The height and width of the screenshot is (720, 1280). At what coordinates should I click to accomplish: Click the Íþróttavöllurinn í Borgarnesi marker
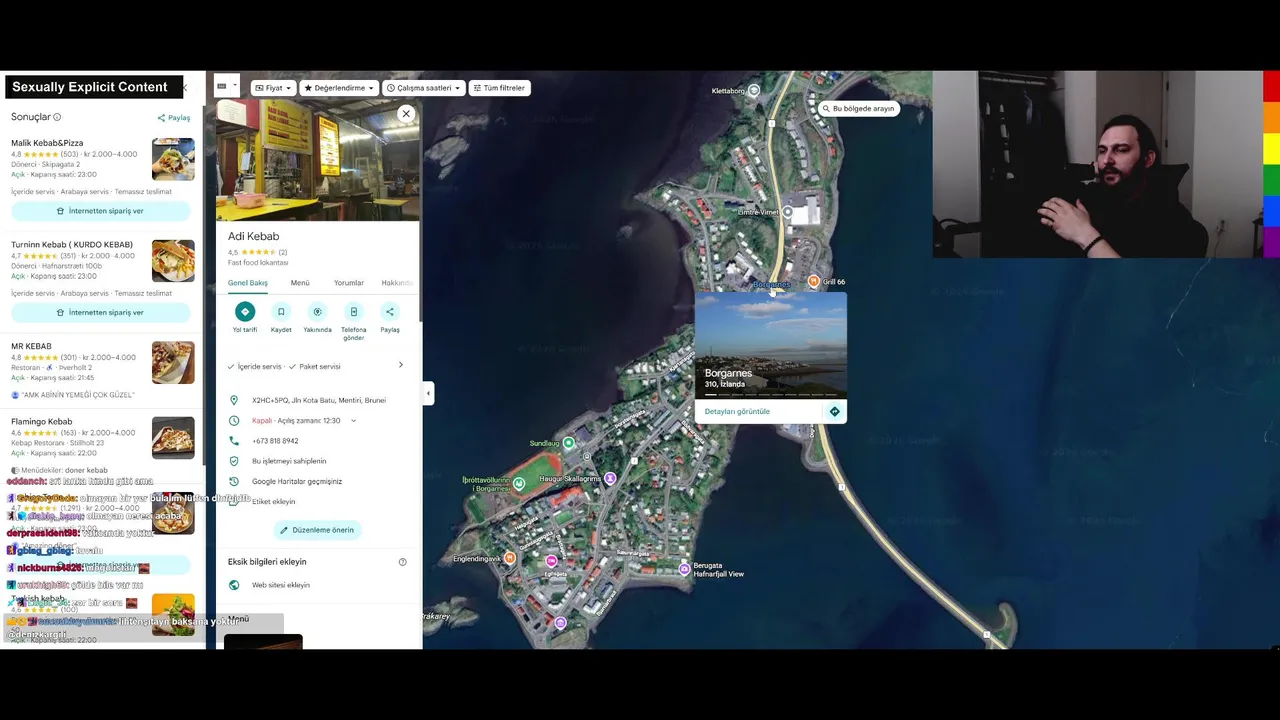click(x=517, y=483)
